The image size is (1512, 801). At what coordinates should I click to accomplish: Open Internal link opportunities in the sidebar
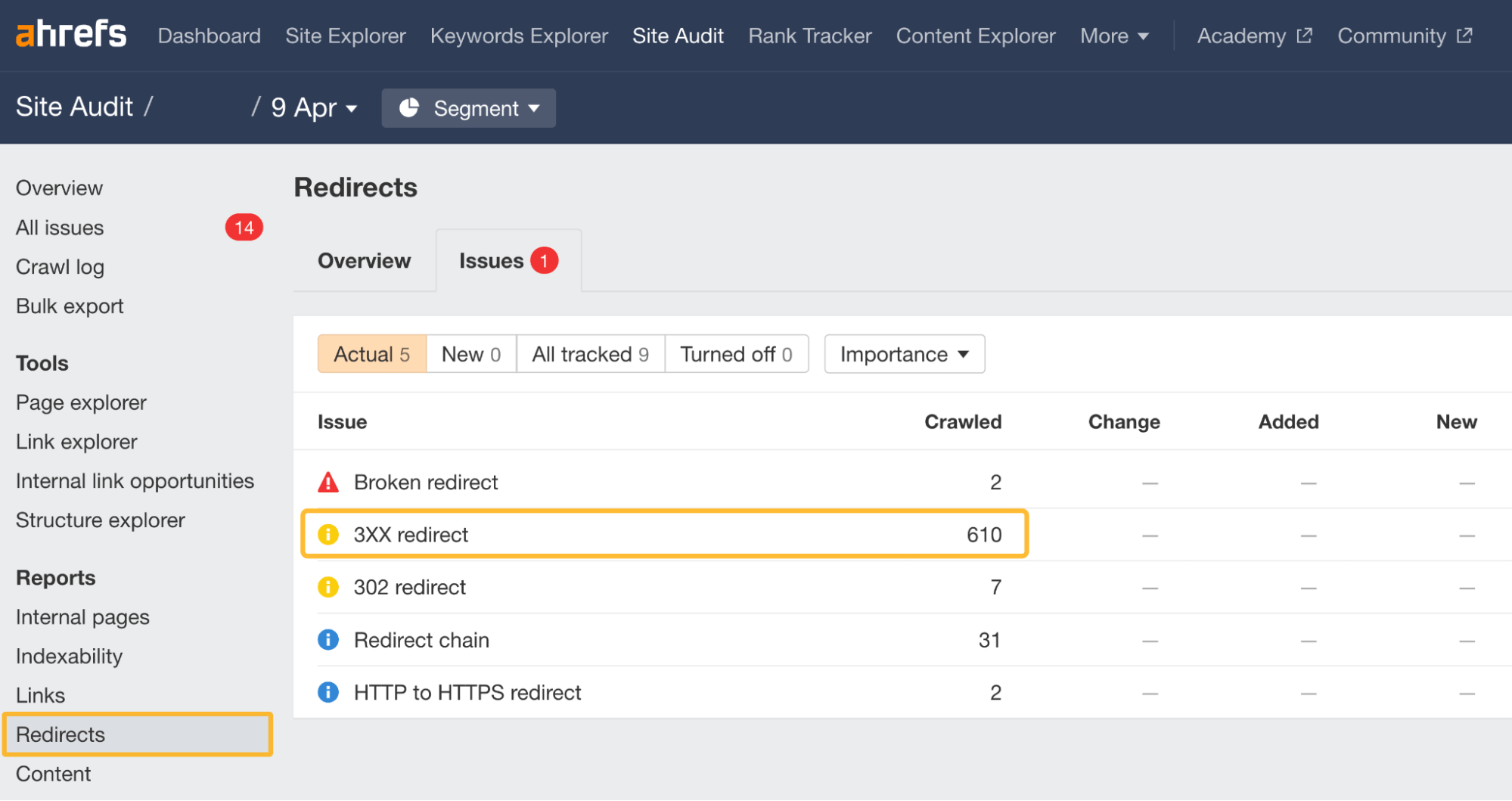pyautogui.click(x=135, y=480)
